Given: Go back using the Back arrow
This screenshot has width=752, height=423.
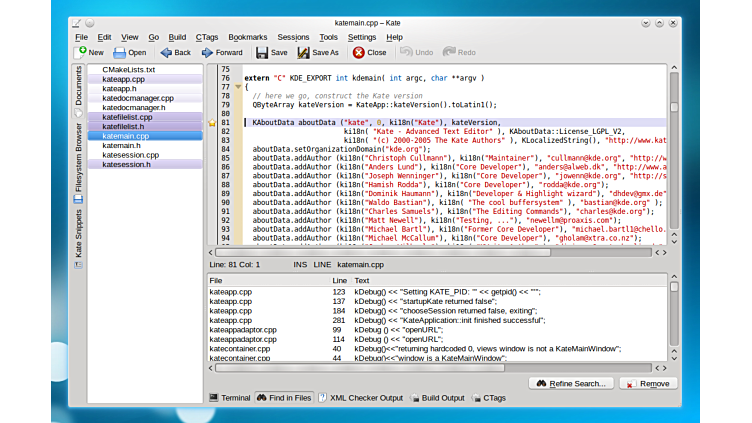Looking at the screenshot, I should 165,52.
